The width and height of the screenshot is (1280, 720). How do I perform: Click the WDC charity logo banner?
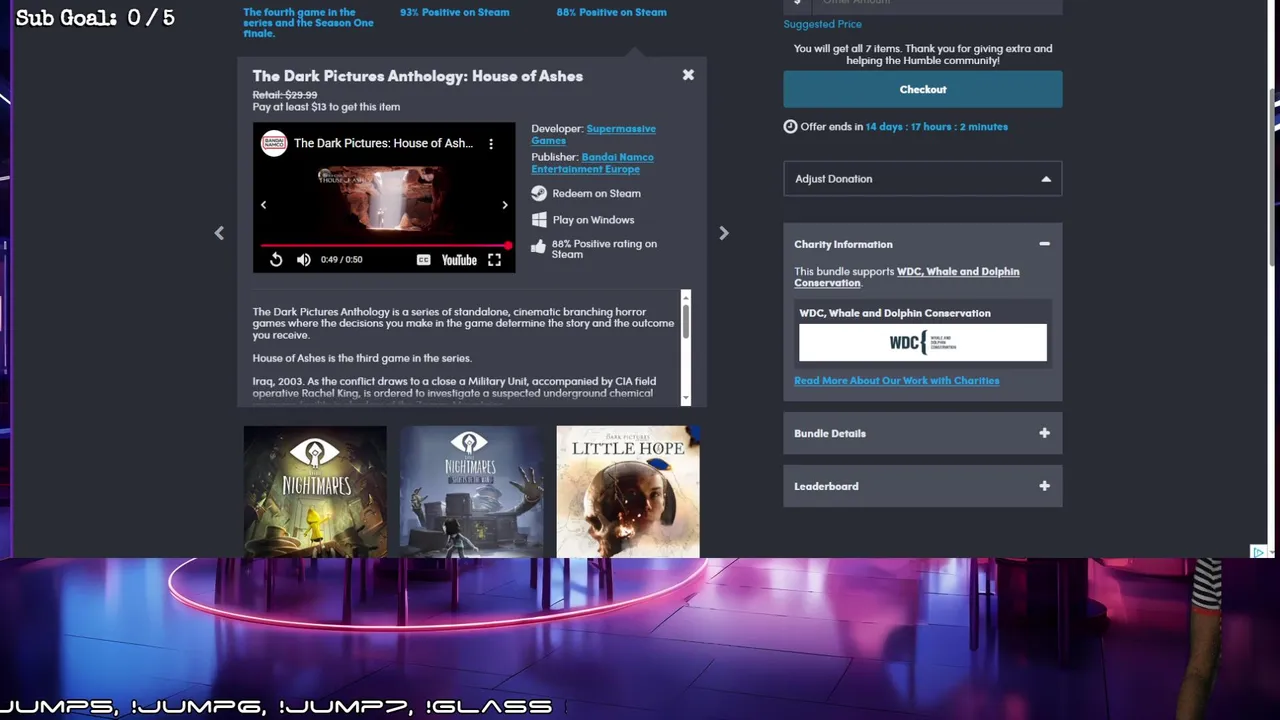(923, 343)
